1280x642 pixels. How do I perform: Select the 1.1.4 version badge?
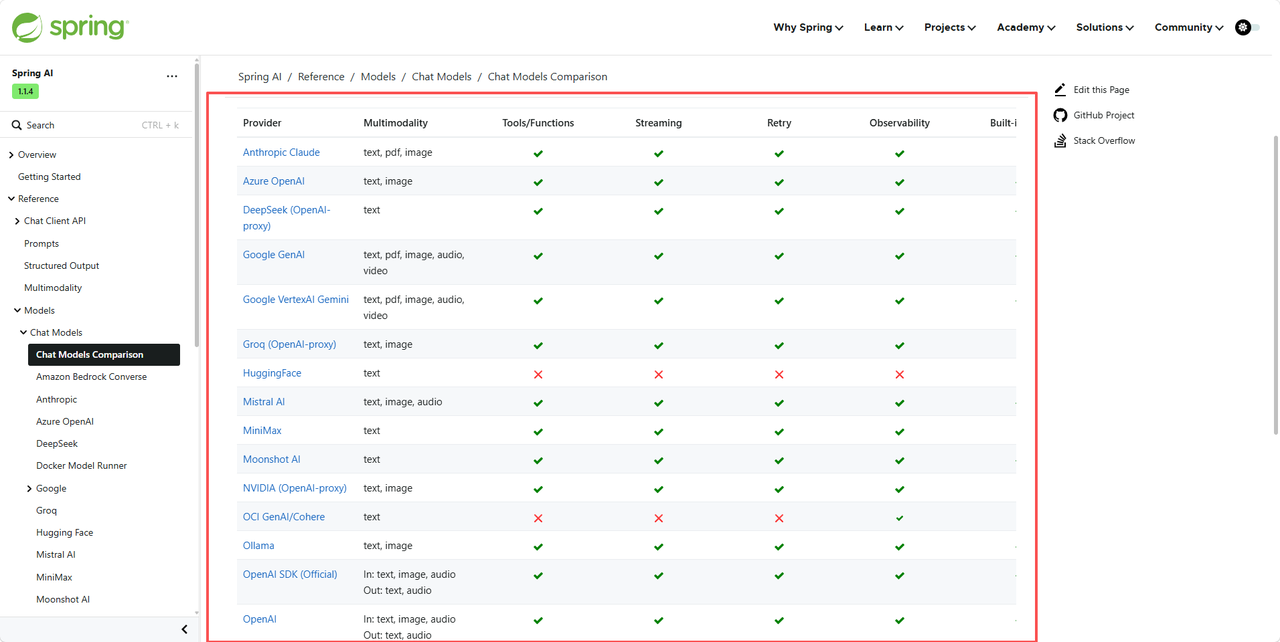pyautogui.click(x=25, y=91)
